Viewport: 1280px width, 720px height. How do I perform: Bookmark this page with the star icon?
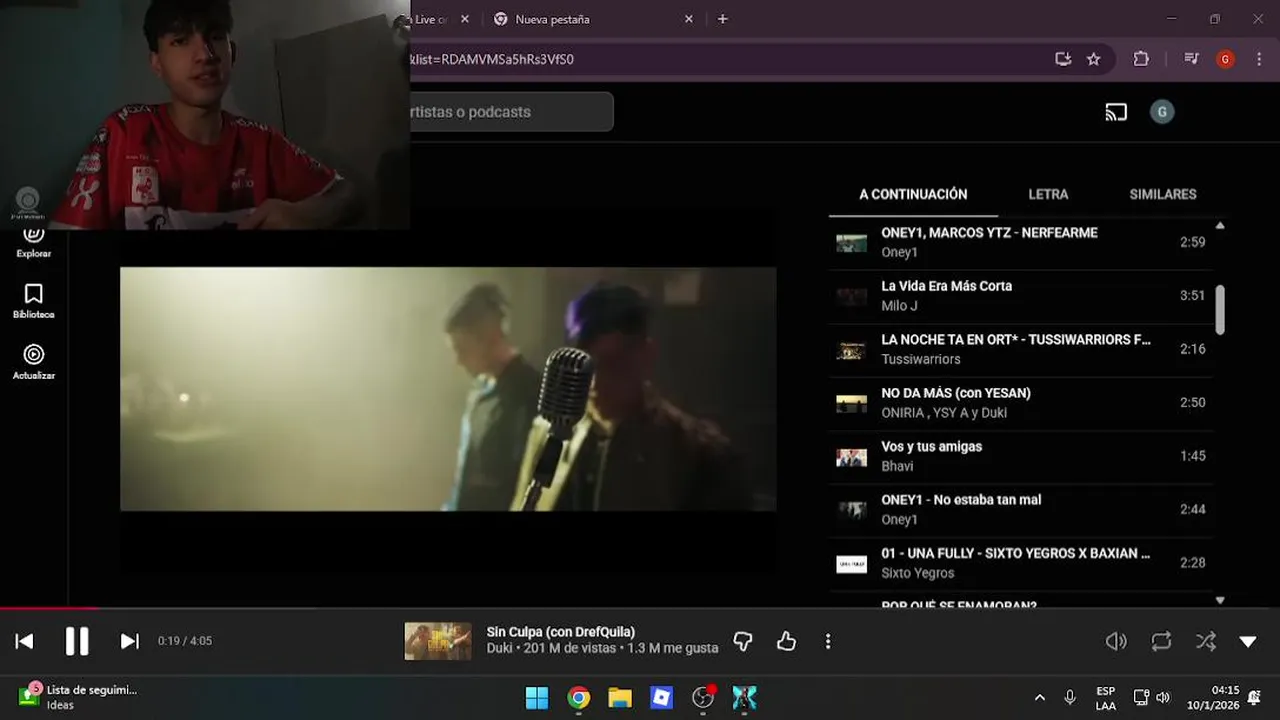point(1094,59)
